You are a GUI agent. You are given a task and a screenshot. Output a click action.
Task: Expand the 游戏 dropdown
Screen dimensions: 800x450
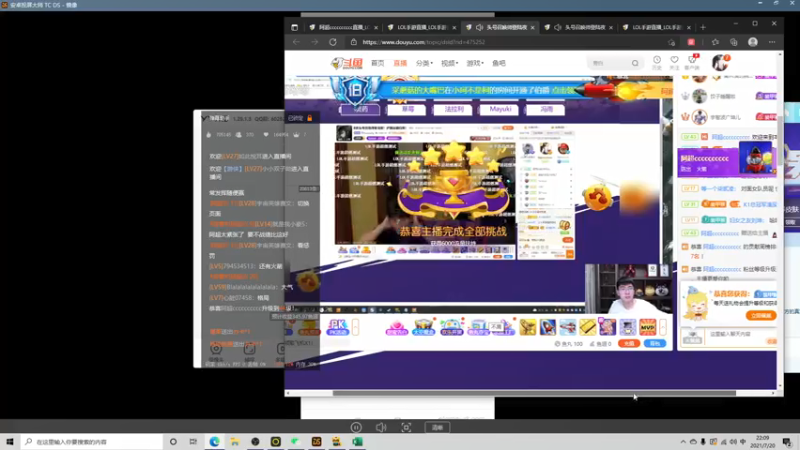474,63
